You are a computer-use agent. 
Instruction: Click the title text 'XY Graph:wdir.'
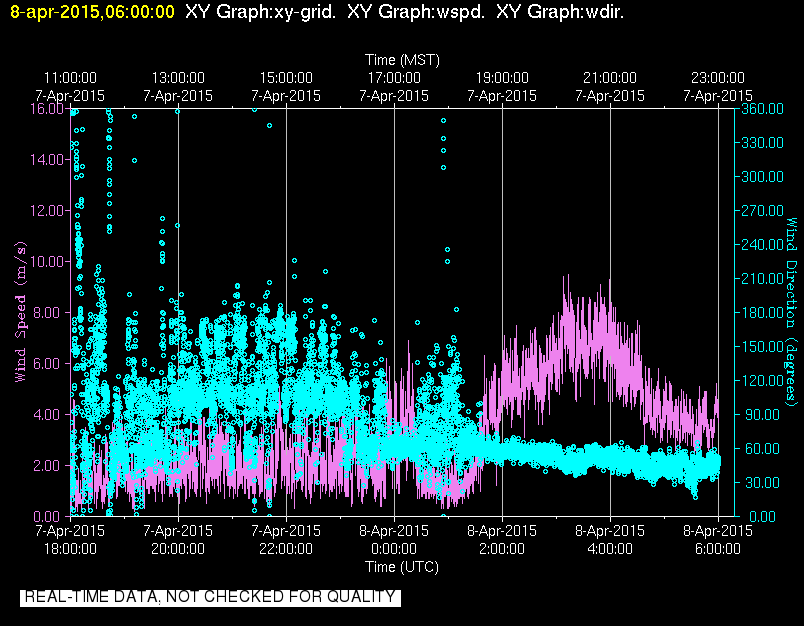(x=560, y=11)
